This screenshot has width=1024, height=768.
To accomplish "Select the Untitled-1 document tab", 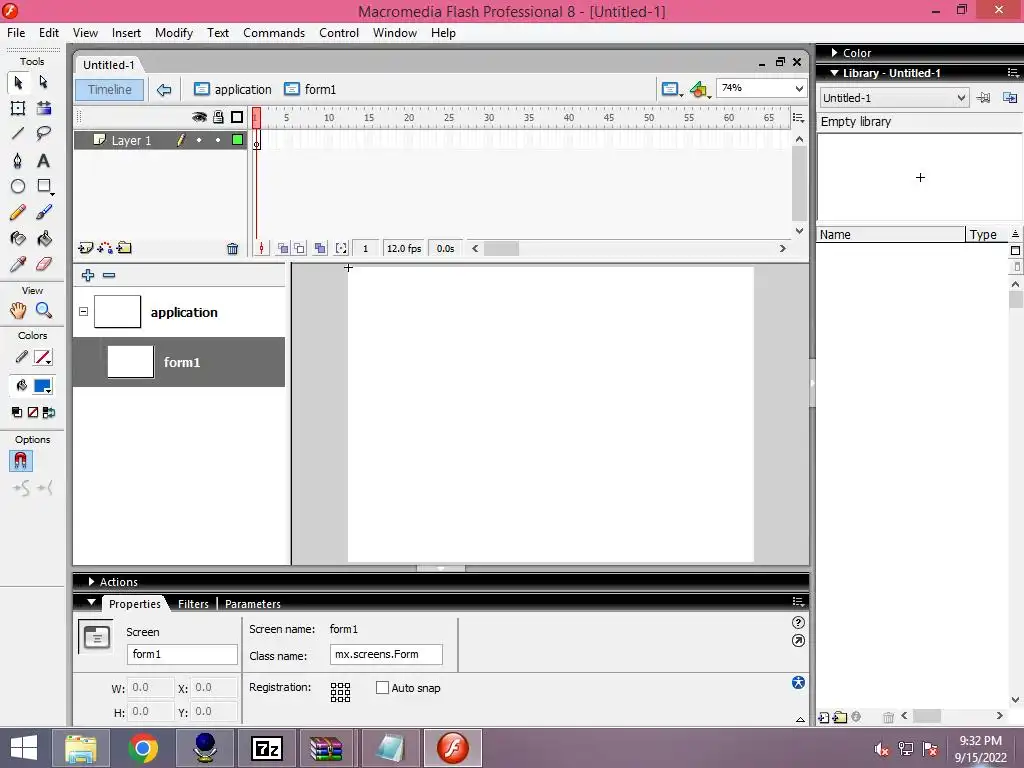I will [108, 65].
